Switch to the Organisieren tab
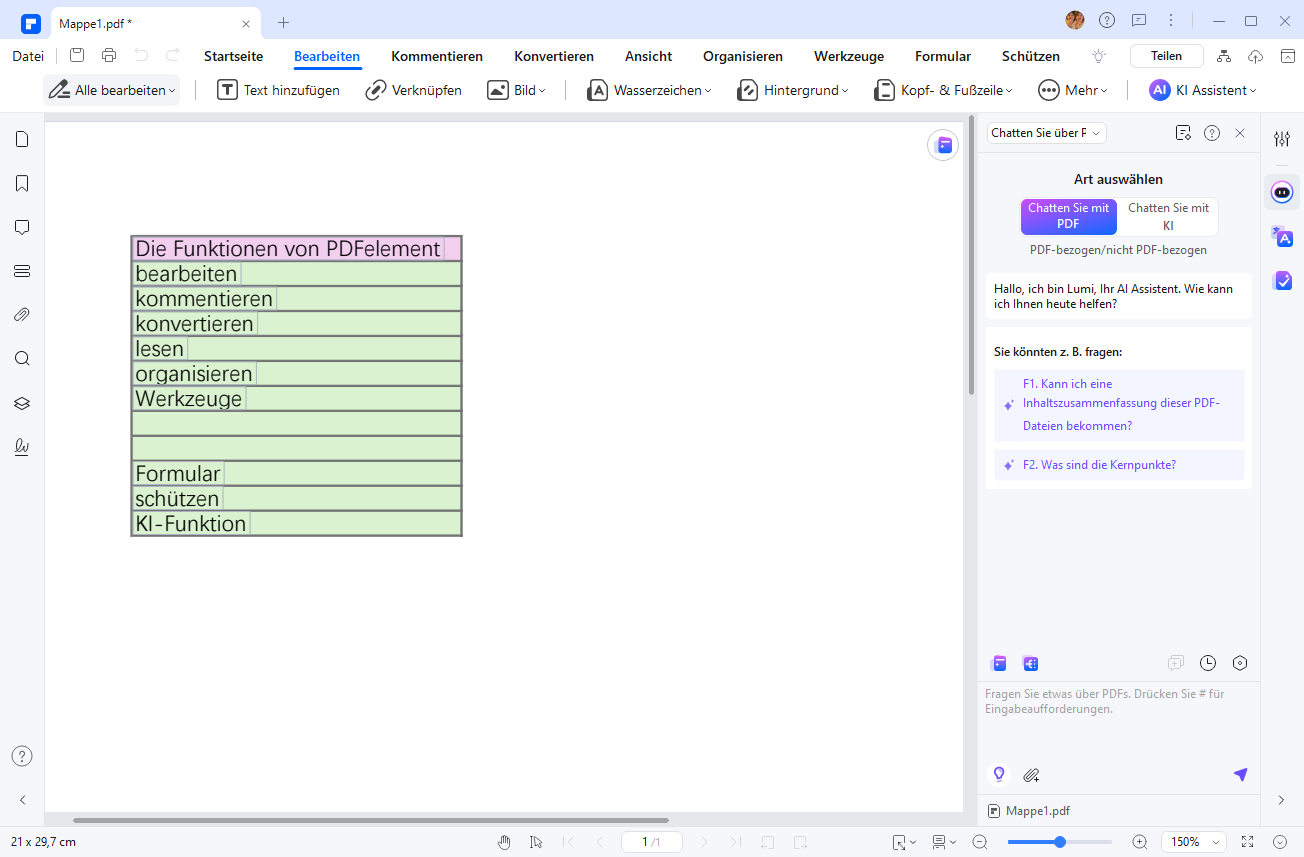This screenshot has width=1304, height=857. click(743, 56)
